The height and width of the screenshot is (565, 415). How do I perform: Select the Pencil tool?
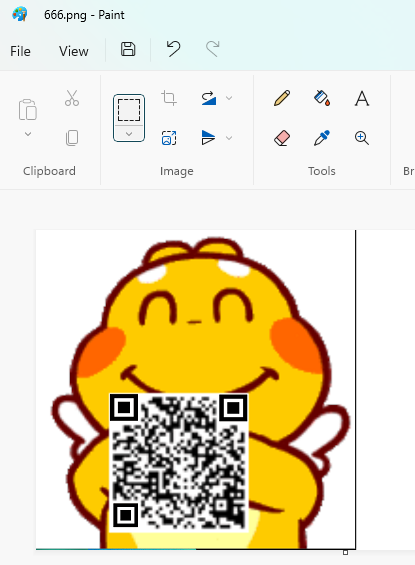pyautogui.click(x=282, y=98)
